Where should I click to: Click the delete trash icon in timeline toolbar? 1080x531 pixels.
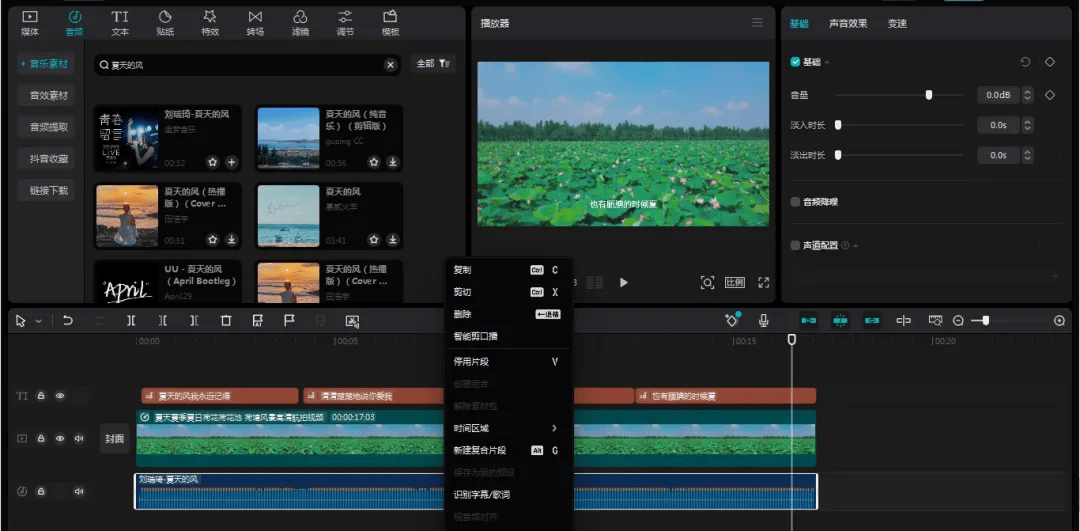(226, 320)
